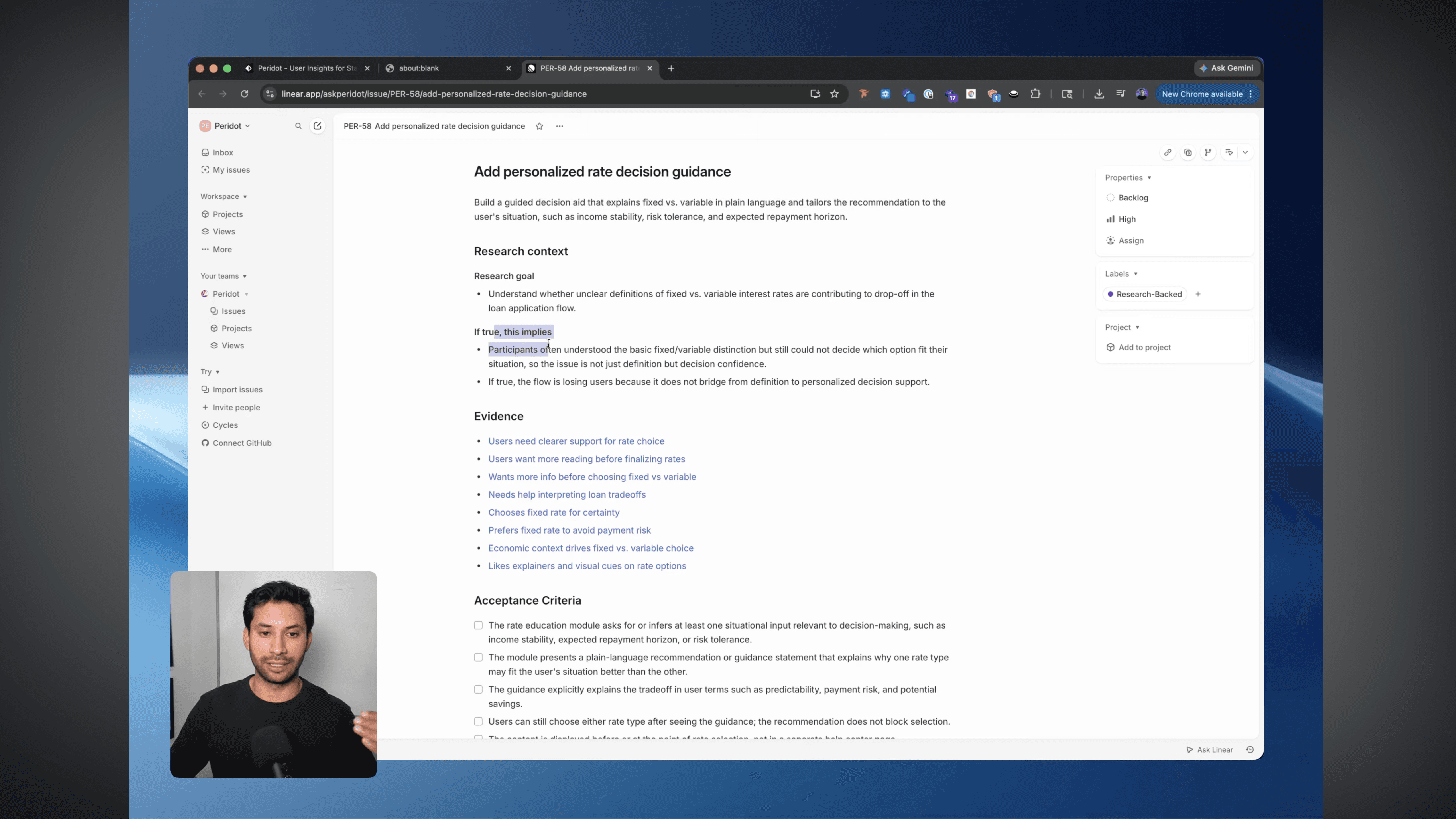The image size is (1456, 819).
Task: Open link Needs help interpreting loan tradeoffs
Action: [567, 494]
